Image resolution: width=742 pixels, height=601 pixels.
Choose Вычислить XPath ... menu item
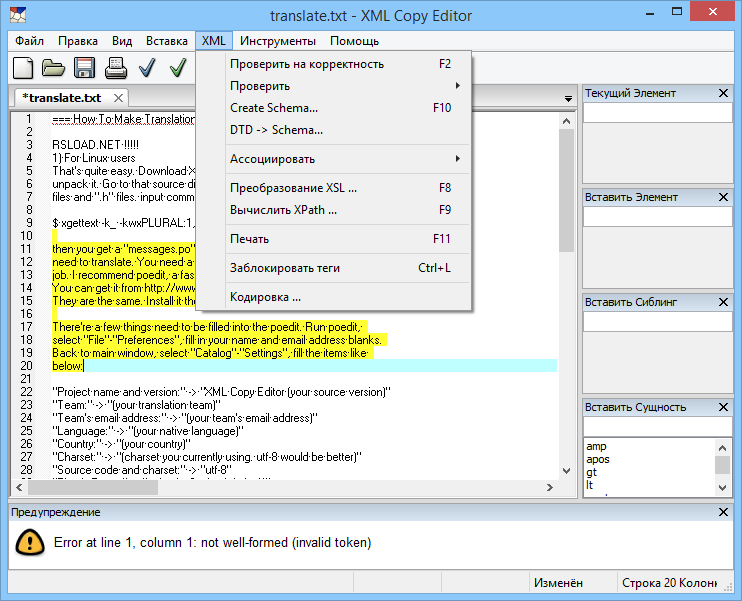click(x=334, y=210)
